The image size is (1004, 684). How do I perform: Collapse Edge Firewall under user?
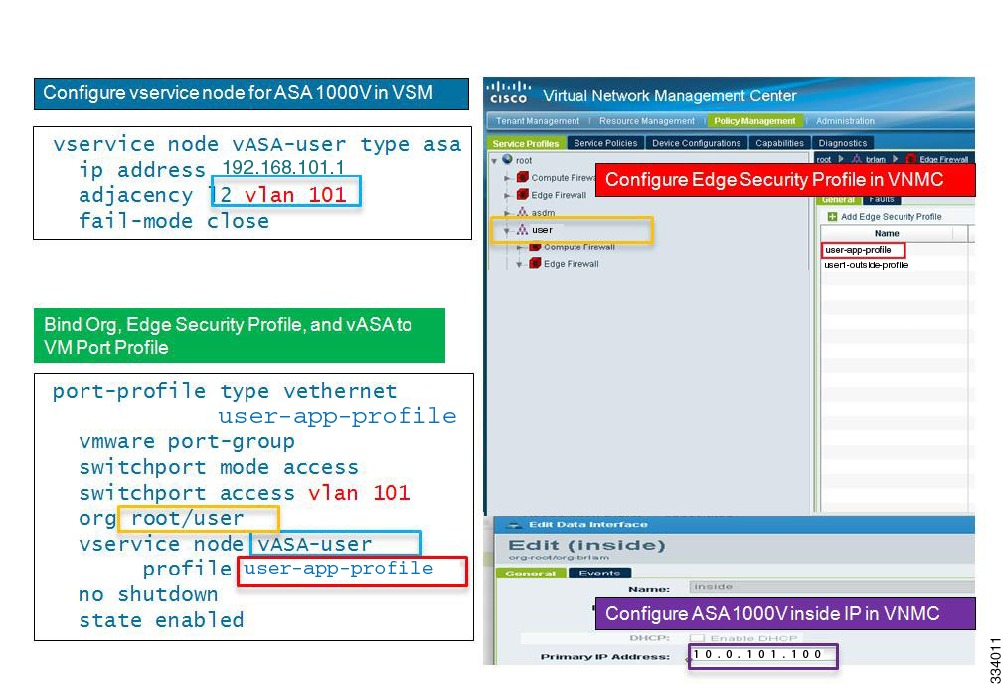click(x=519, y=264)
